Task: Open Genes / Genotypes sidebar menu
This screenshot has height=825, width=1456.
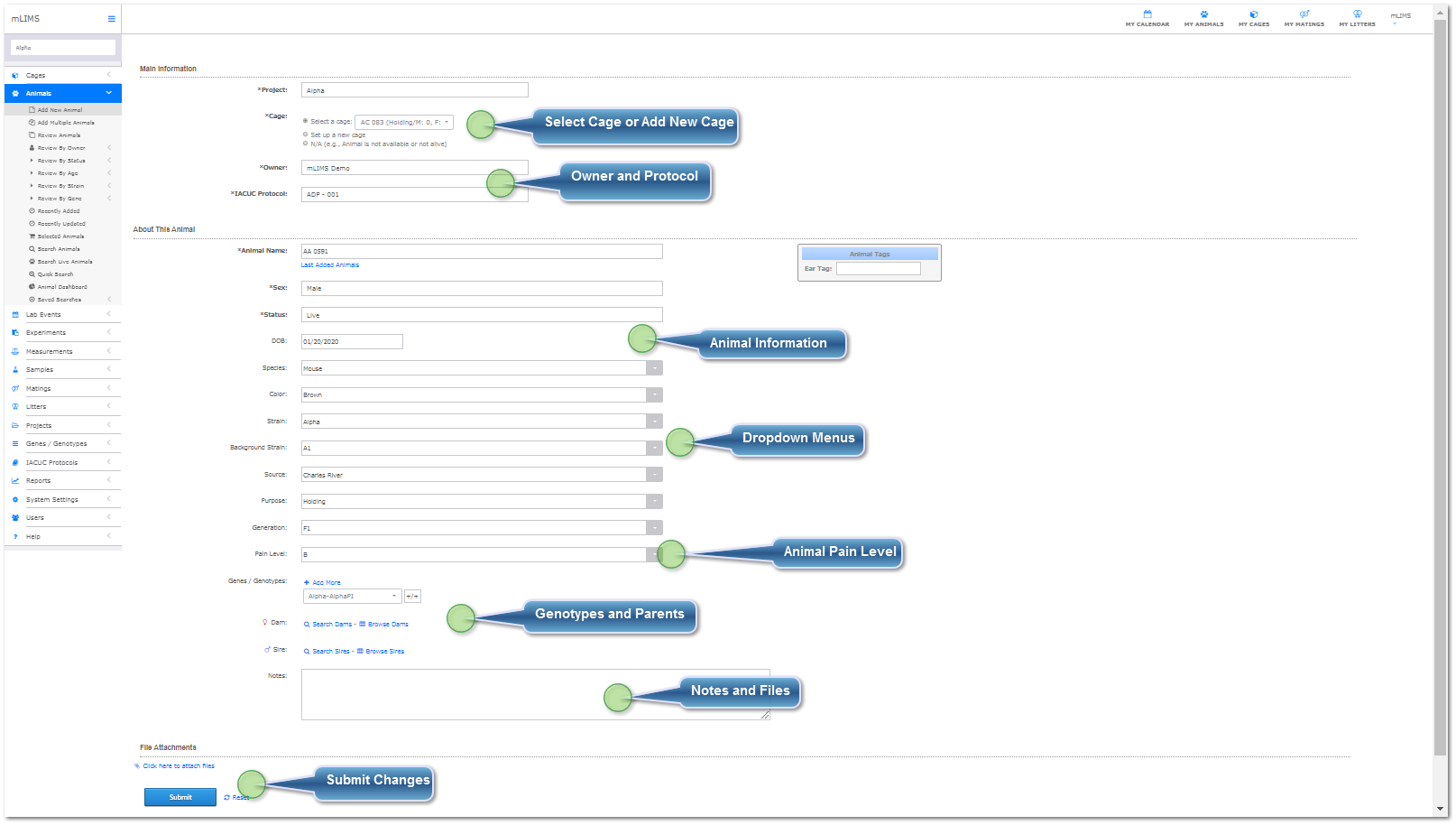Action: [x=63, y=444]
